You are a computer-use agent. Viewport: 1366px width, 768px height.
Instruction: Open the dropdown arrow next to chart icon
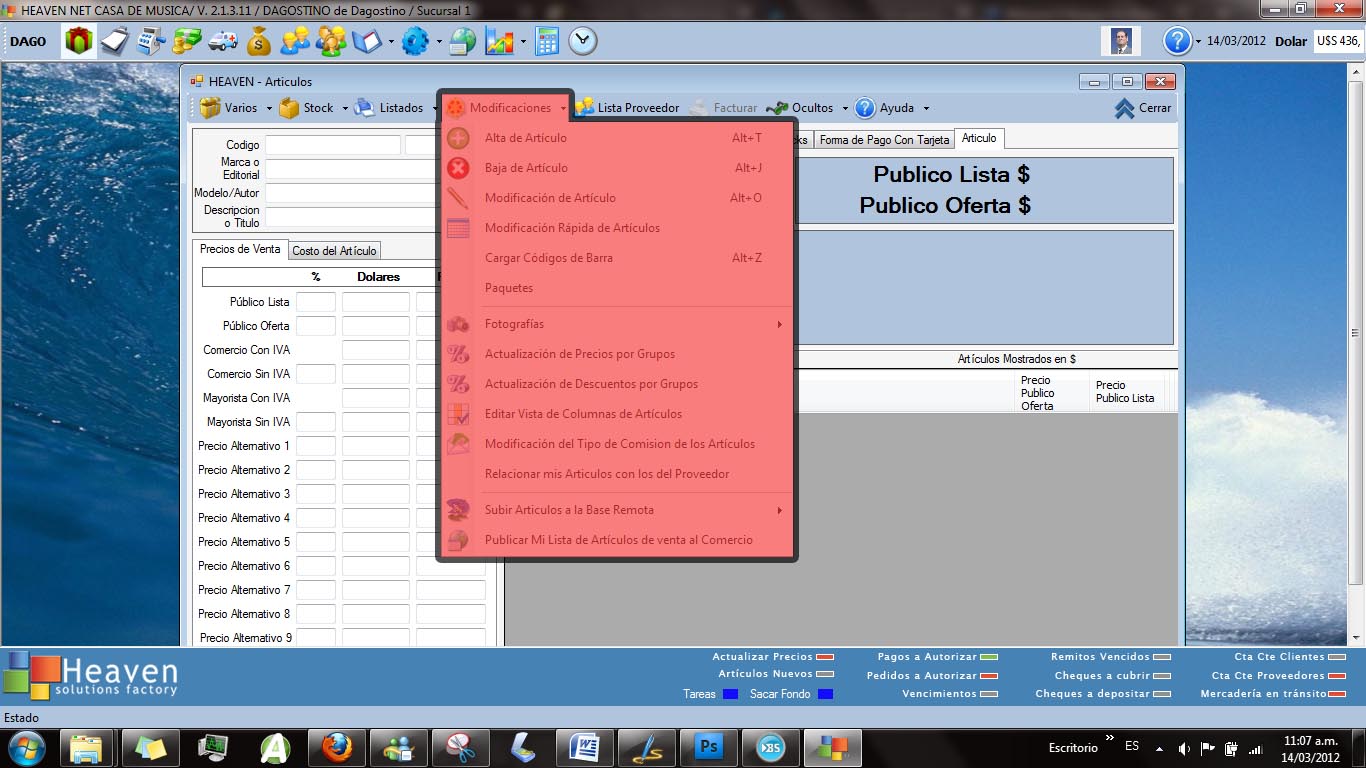523,41
